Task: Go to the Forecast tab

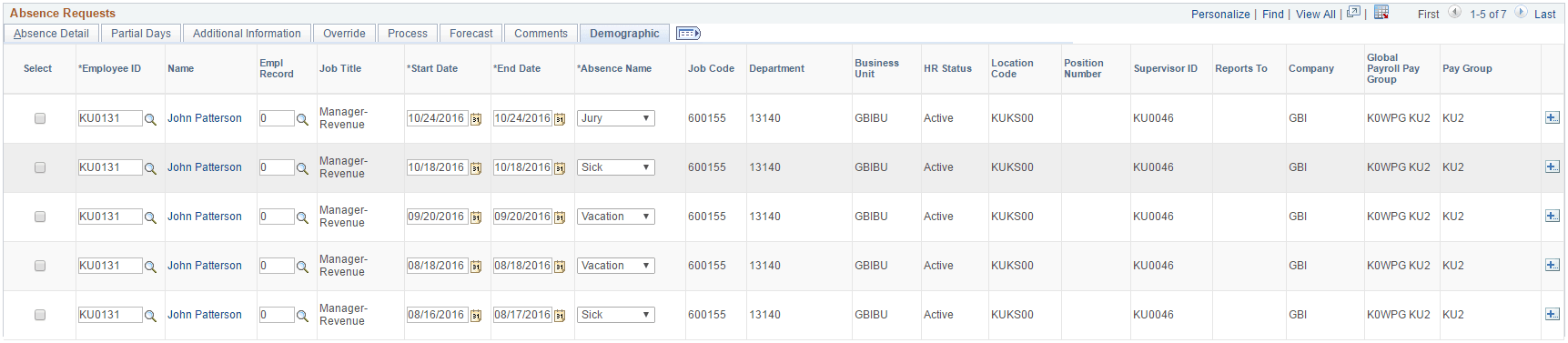Action: tap(471, 34)
